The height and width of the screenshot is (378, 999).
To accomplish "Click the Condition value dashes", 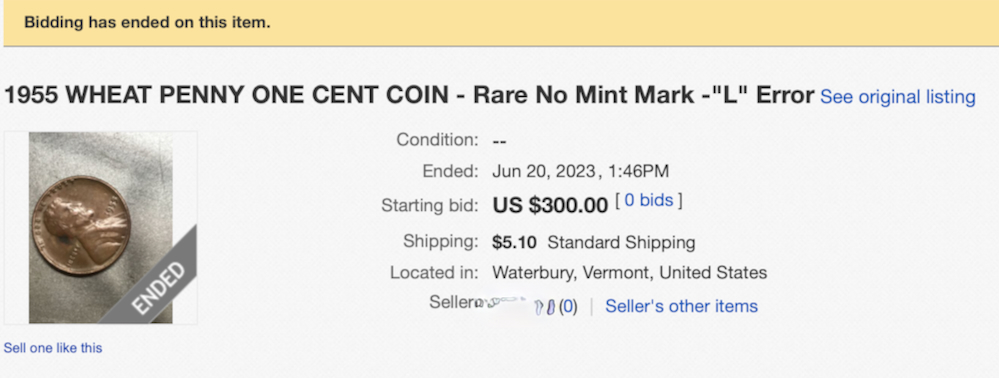I will (500, 140).
